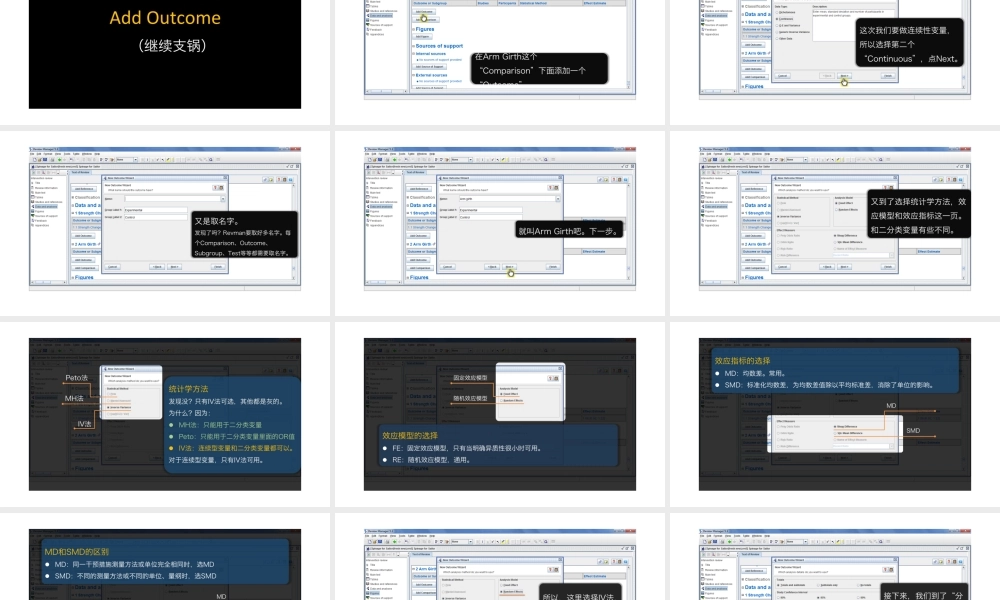
Task: Open the slide captioned "所以，这里选择IV法"
Action: pyautogui.click(x=500, y=565)
